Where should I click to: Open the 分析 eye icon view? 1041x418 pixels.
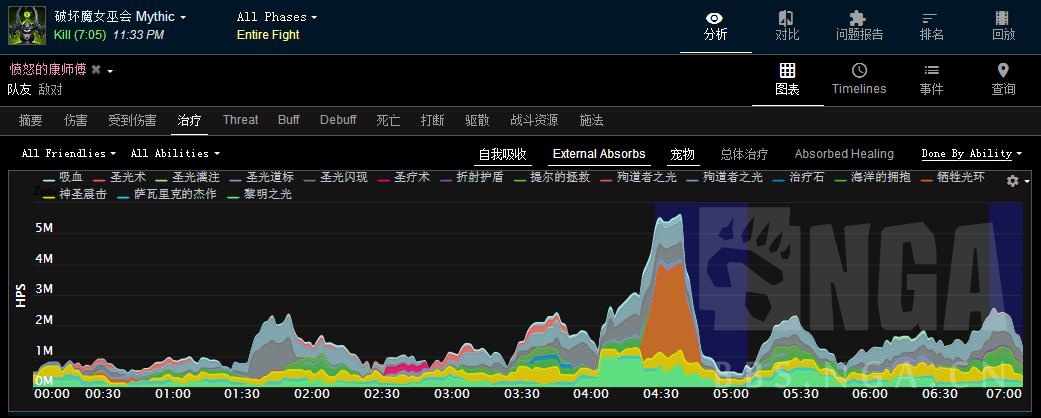[x=715, y=27]
